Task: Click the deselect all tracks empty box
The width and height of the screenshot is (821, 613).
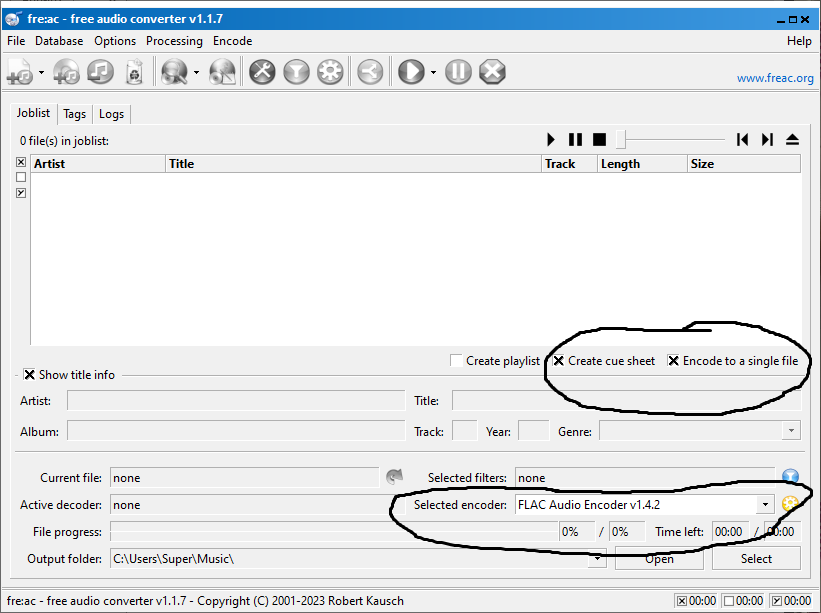Action: click(21, 177)
